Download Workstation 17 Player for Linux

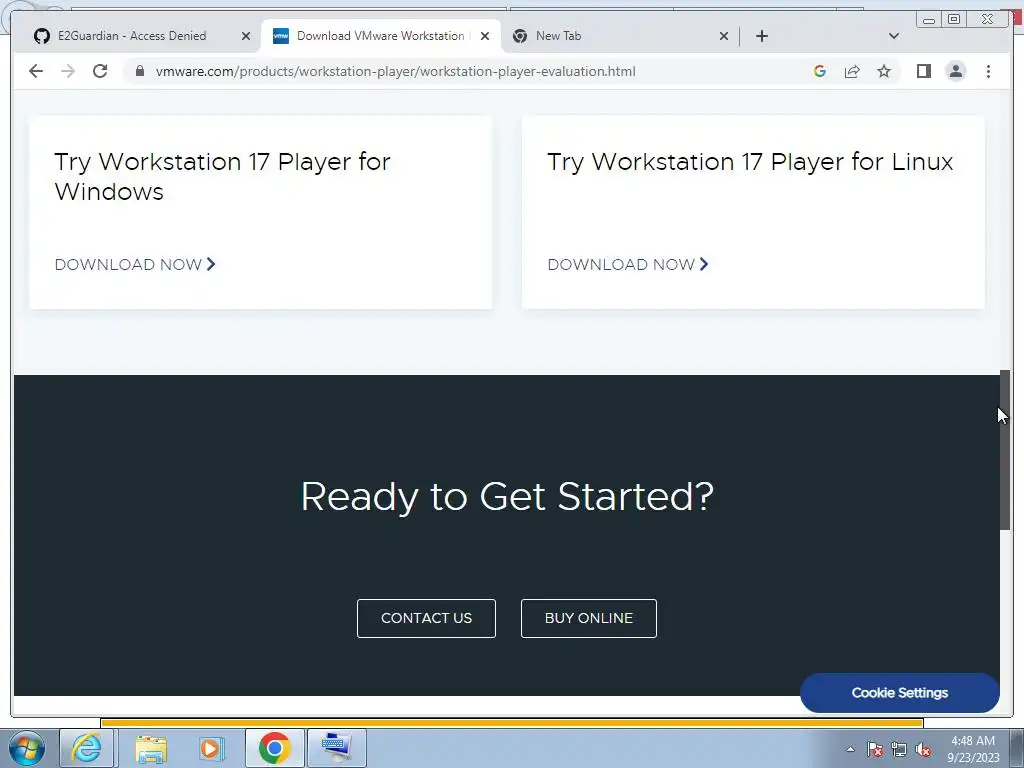pyautogui.click(x=628, y=264)
